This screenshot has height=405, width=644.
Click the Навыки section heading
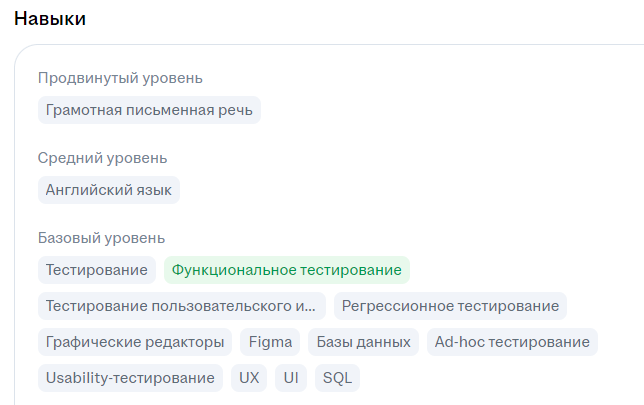(49, 19)
